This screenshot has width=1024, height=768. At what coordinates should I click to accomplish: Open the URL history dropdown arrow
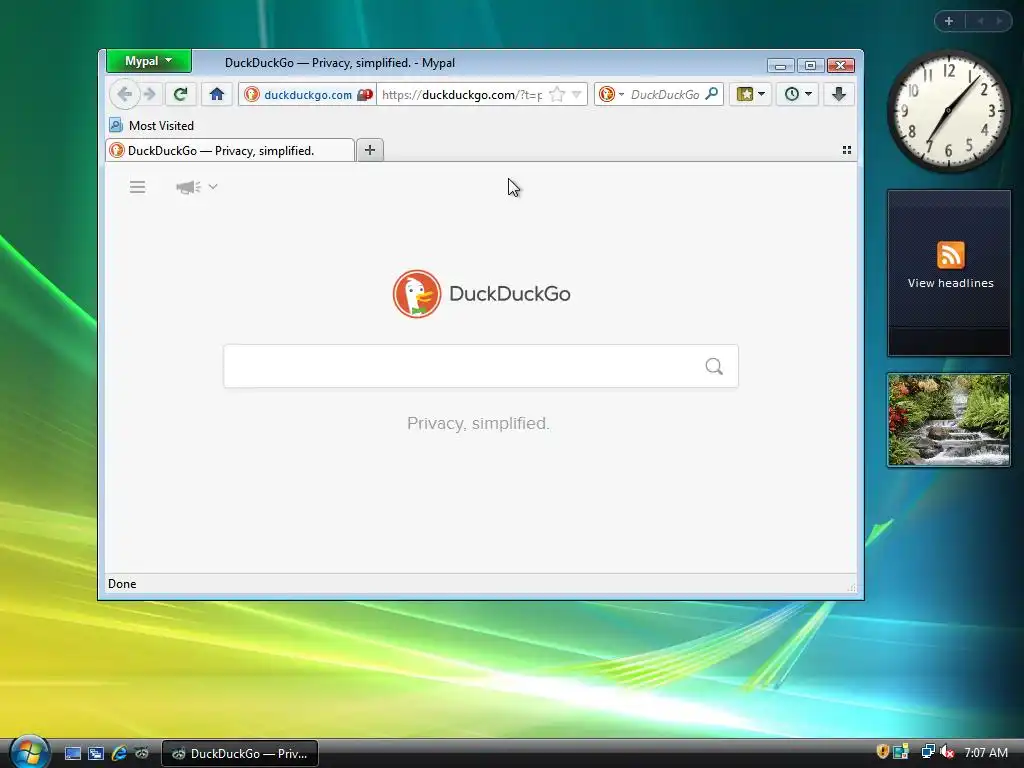pyautogui.click(x=577, y=95)
